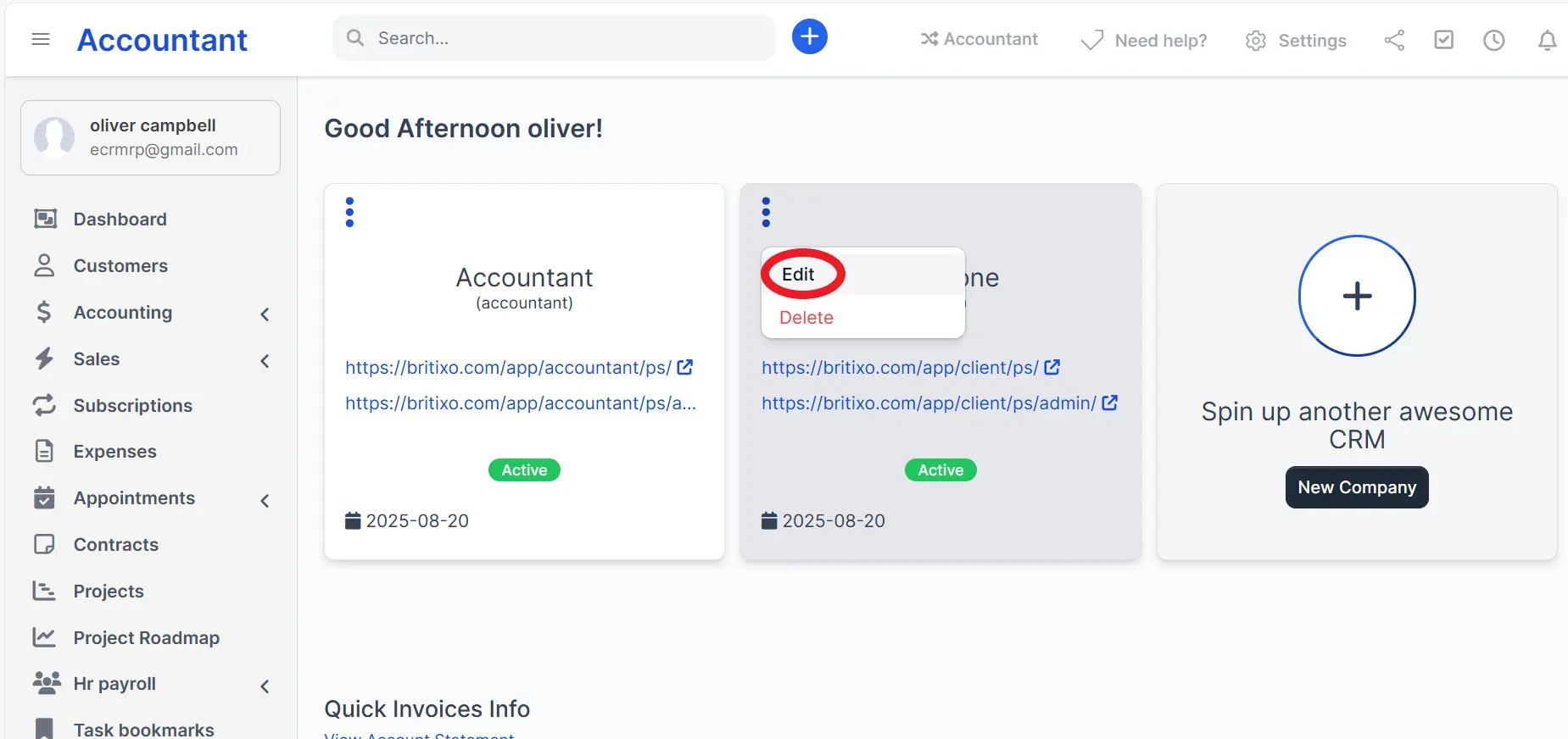Click the Active status badge on Accountant card
This screenshot has height=739, width=1568.
[x=523, y=470]
